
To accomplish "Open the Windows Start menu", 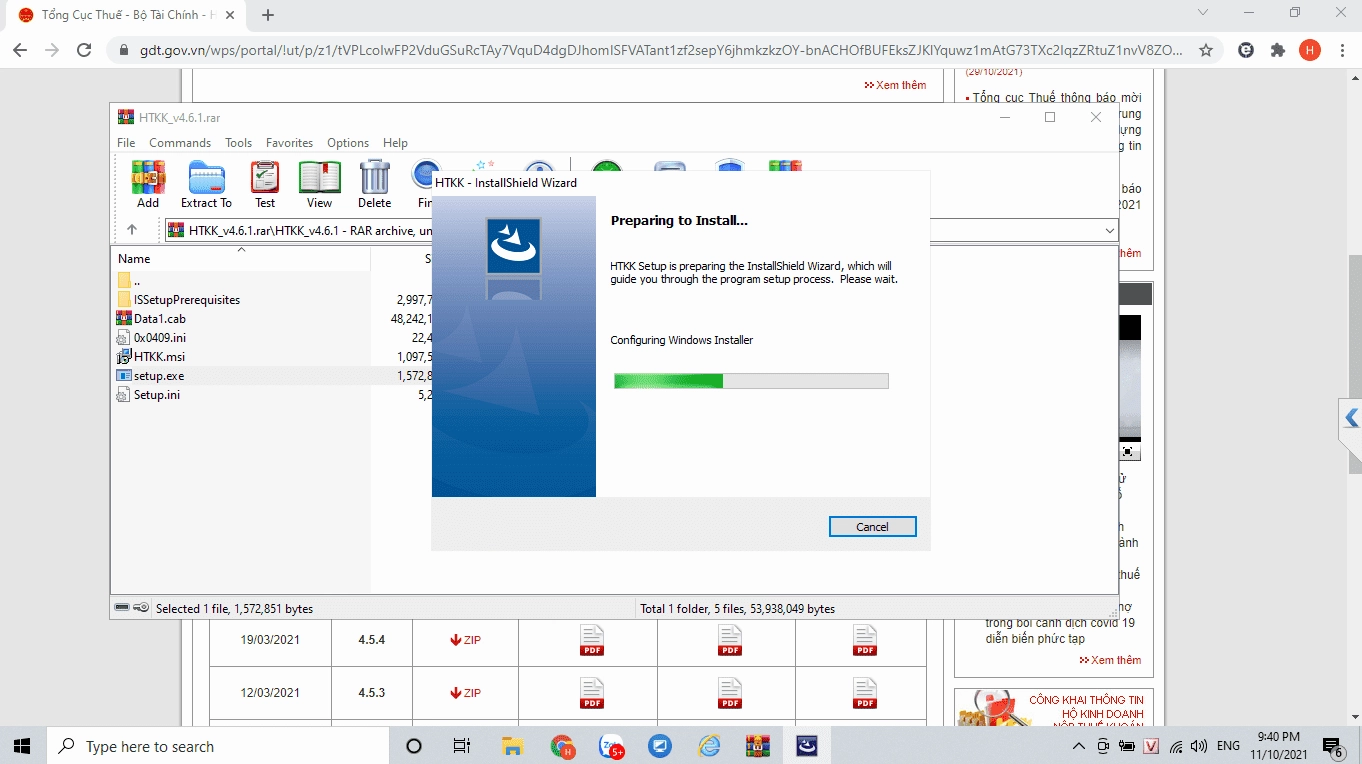I will point(22,746).
